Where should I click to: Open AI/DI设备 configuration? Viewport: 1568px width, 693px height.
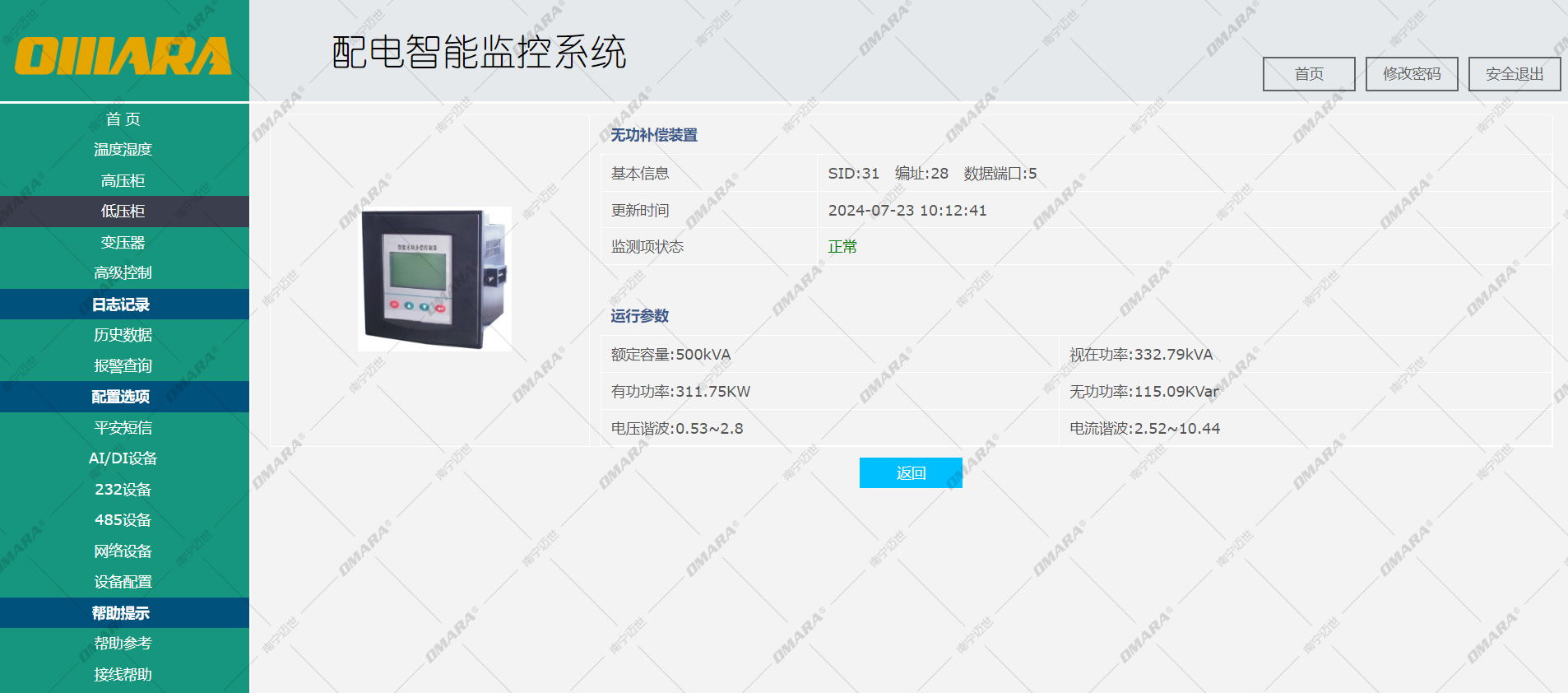point(123,458)
